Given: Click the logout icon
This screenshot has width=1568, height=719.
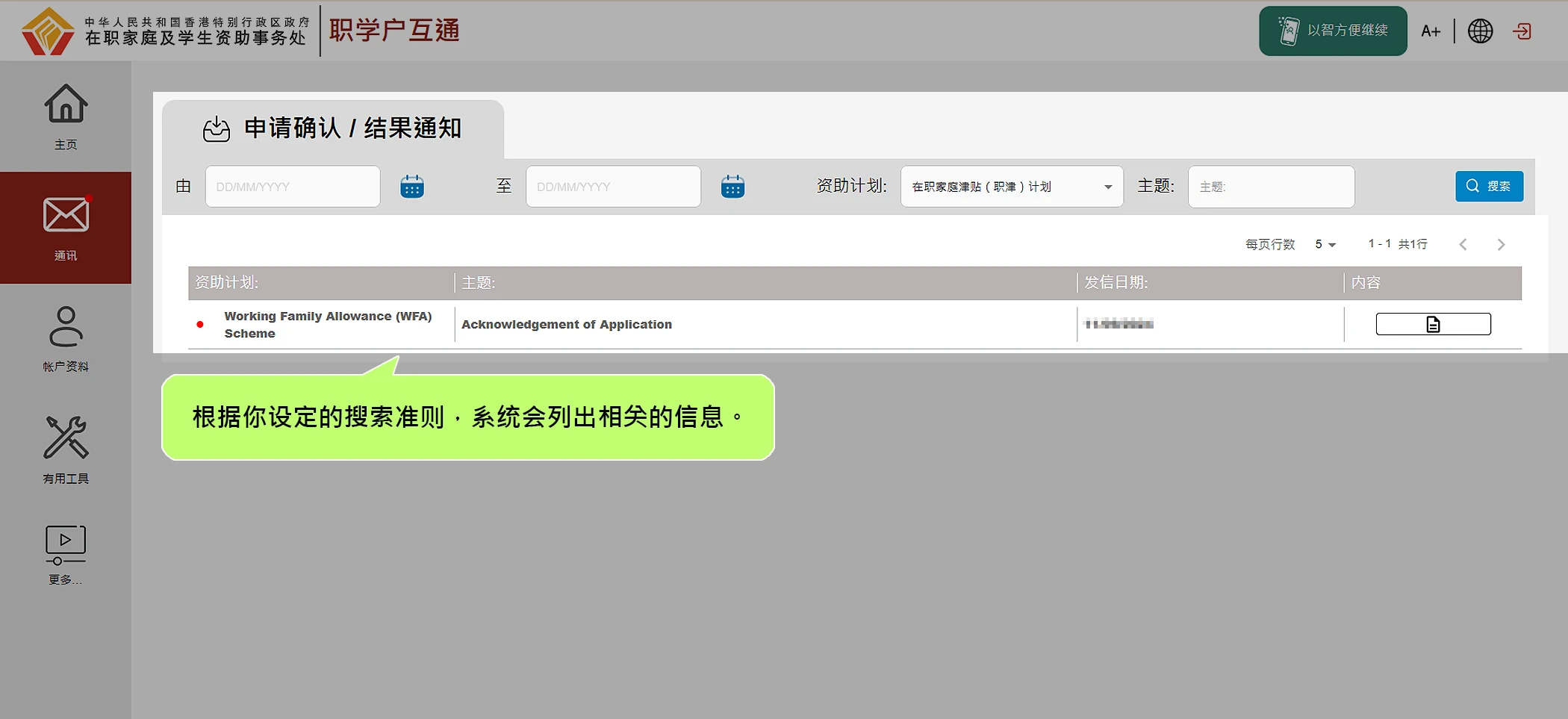Looking at the screenshot, I should (x=1522, y=31).
